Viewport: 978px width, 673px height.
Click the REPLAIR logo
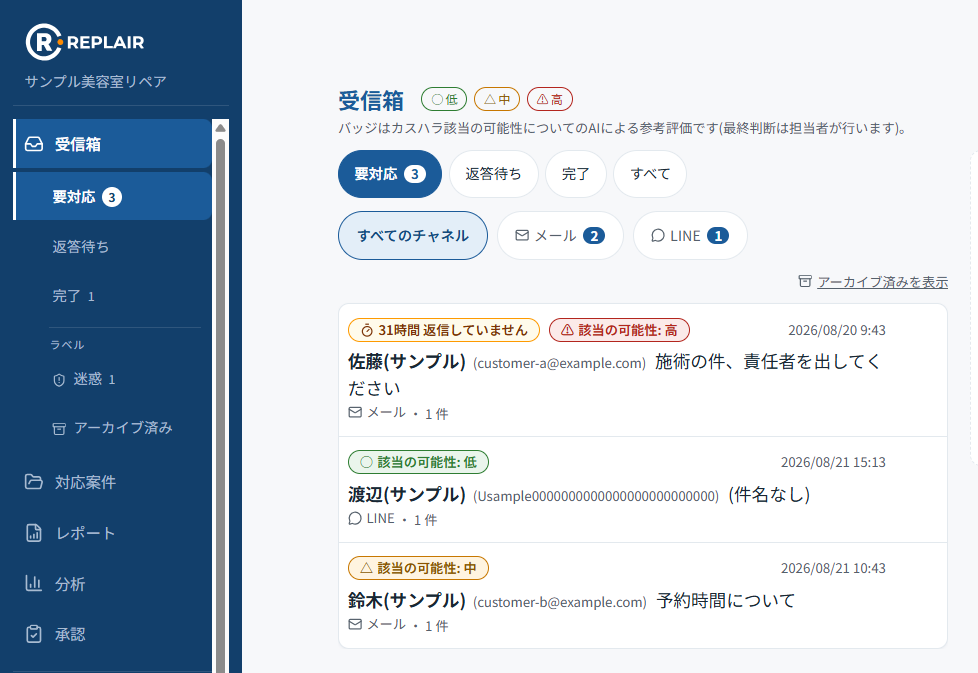[x=85, y=42]
